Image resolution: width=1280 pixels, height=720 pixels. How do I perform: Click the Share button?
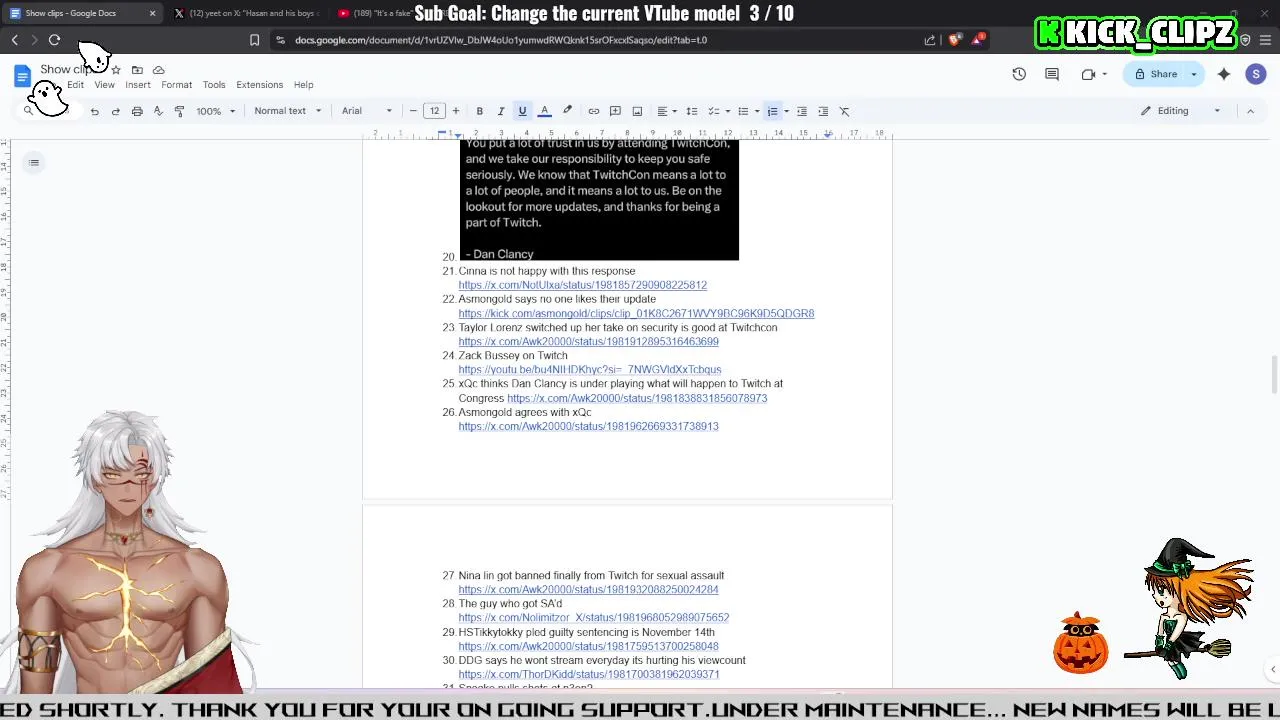tap(1155, 74)
